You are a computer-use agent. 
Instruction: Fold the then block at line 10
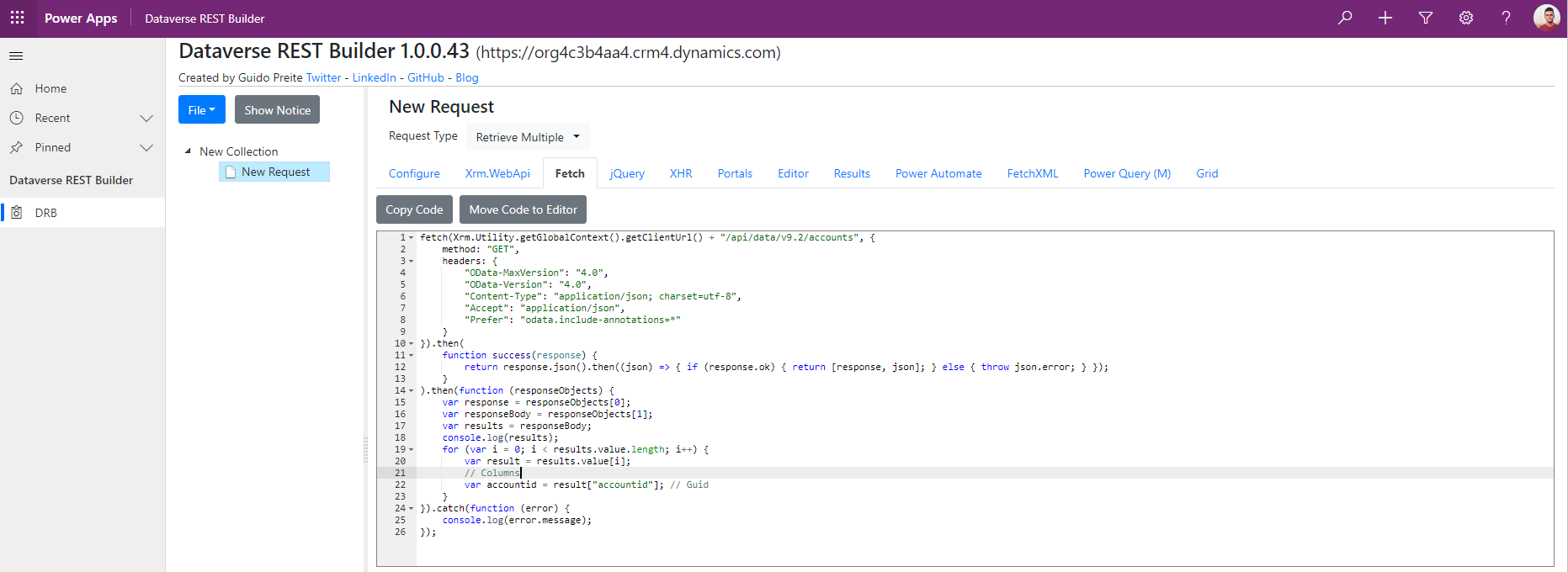coord(412,344)
